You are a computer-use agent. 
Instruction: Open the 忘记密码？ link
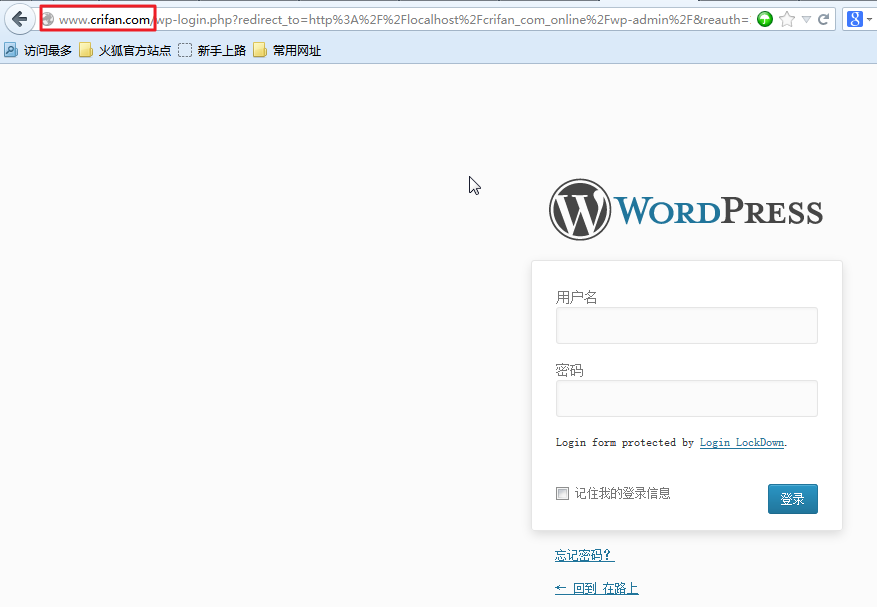(x=584, y=555)
